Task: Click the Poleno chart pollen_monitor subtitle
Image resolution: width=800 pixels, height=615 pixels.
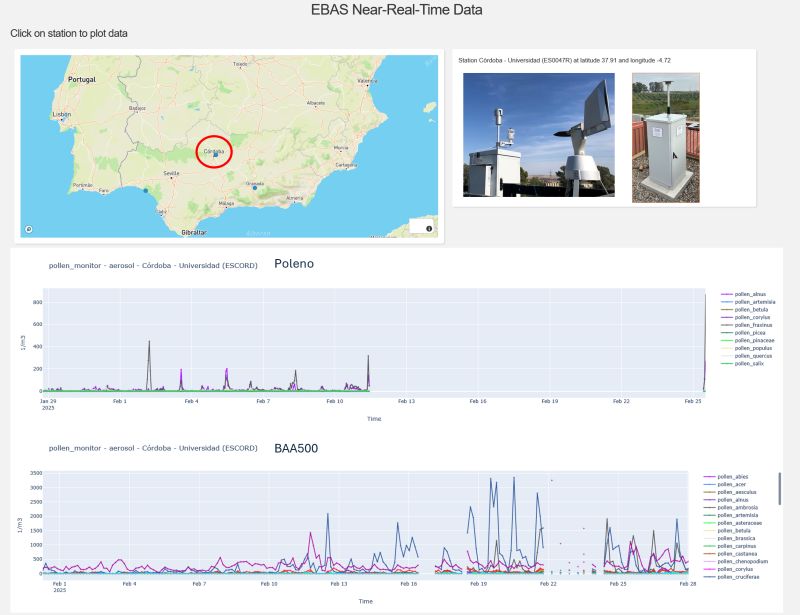Action: coord(153,265)
